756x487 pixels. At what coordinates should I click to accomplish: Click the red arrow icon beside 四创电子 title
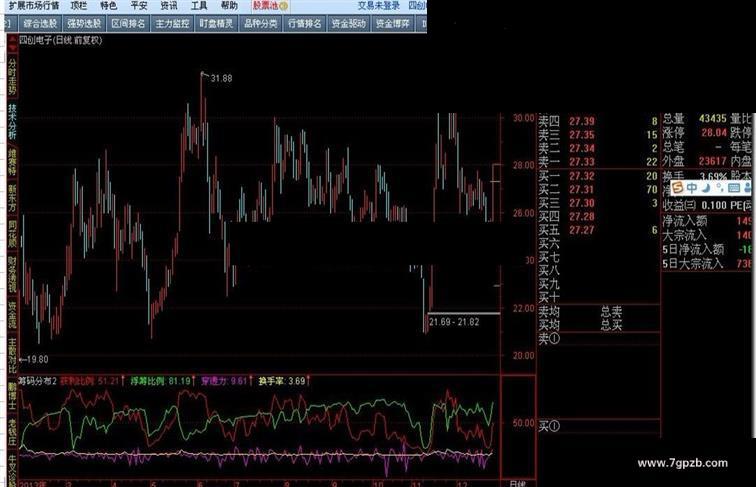[x=12, y=41]
